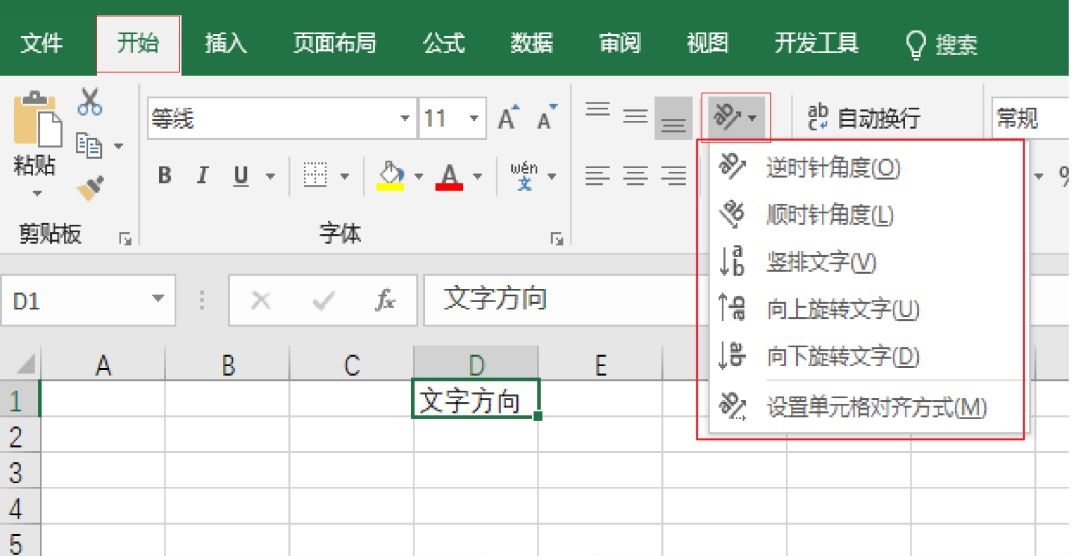The width and height of the screenshot is (1080, 556).
Task: Apply yellow fill color bucket
Action: pos(391,176)
